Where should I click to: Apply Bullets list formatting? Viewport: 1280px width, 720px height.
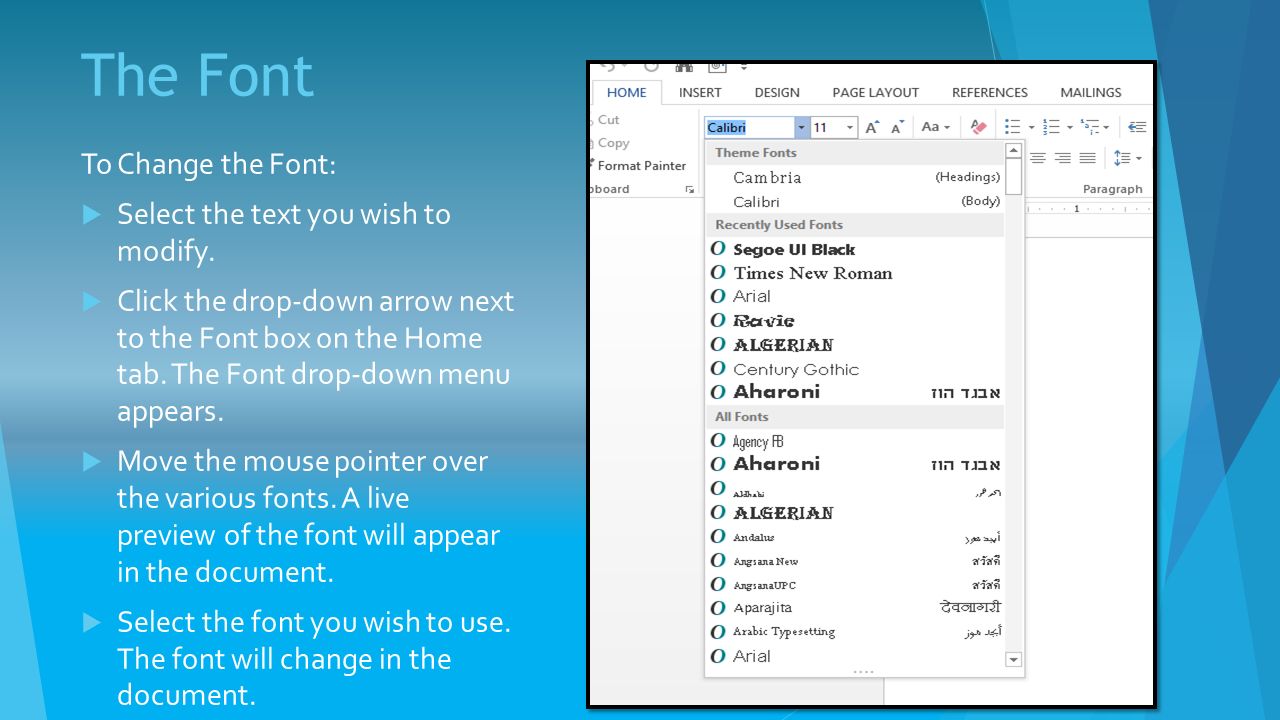[1012, 127]
